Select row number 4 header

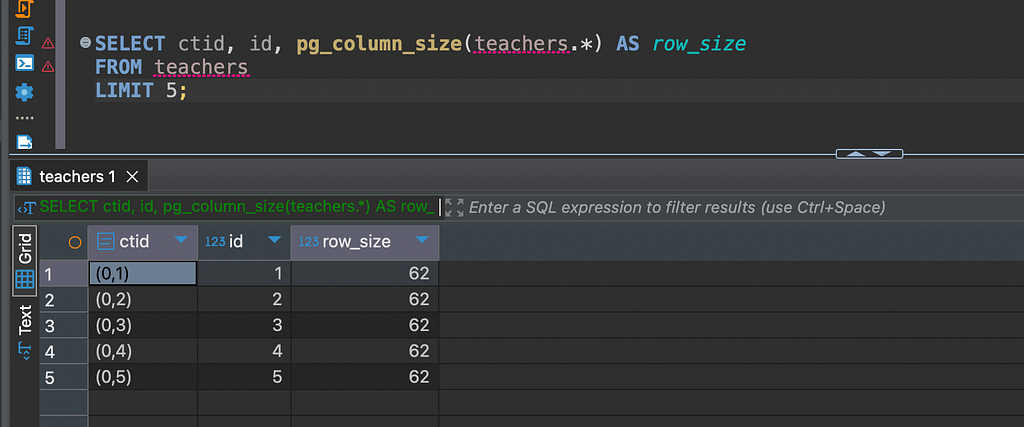click(x=63, y=351)
